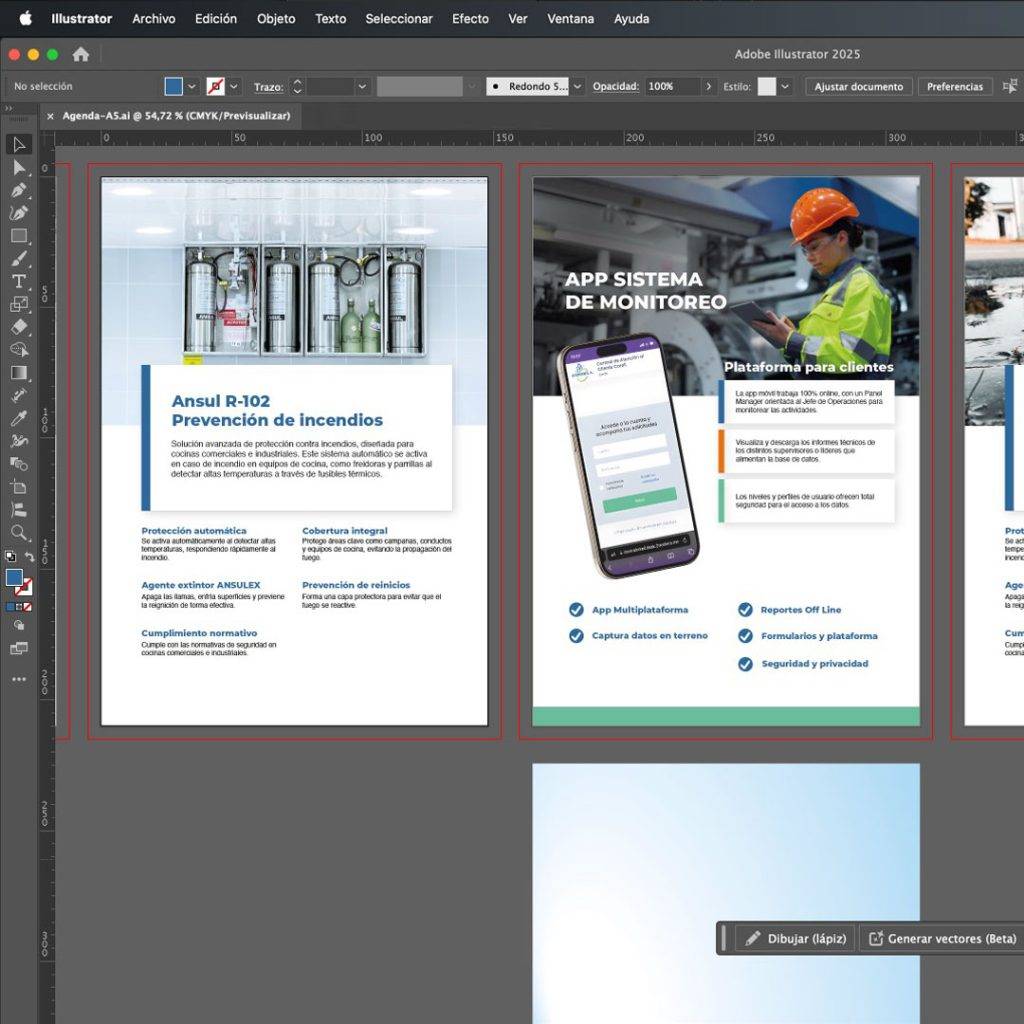Select the lasso-with-arrow tool below the Eraser
The width and height of the screenshot is (1024, 1024).
(19, 349)
